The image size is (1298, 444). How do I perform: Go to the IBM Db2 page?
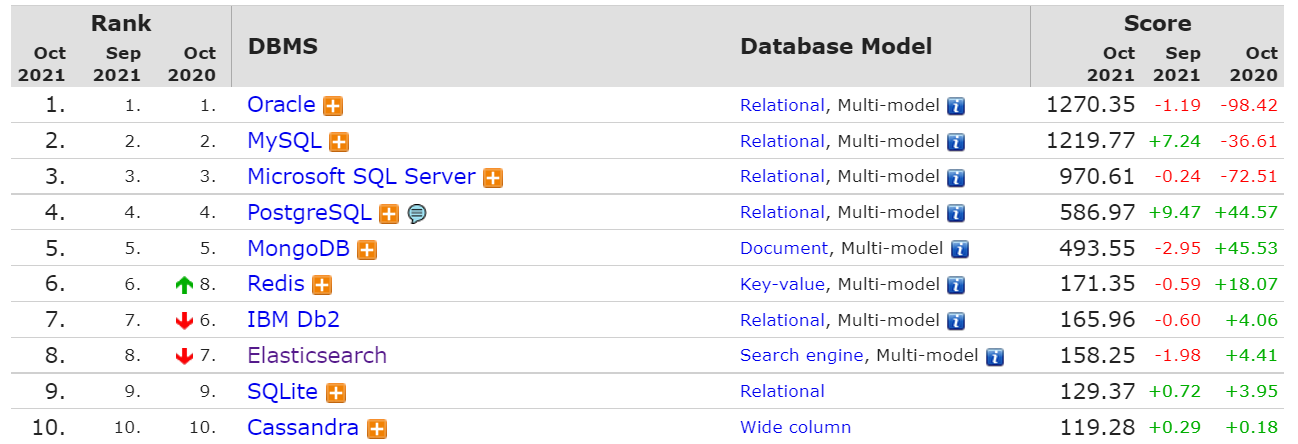294,320
